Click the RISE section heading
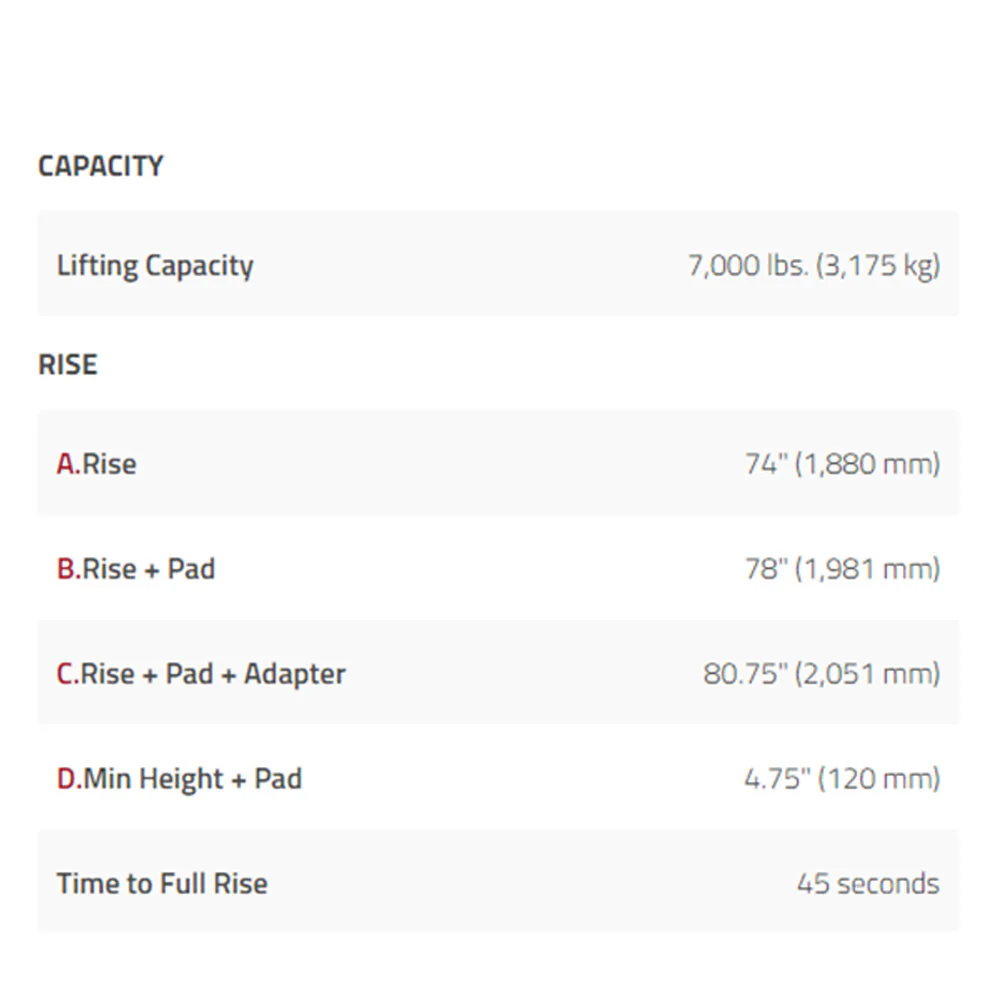 68,365
